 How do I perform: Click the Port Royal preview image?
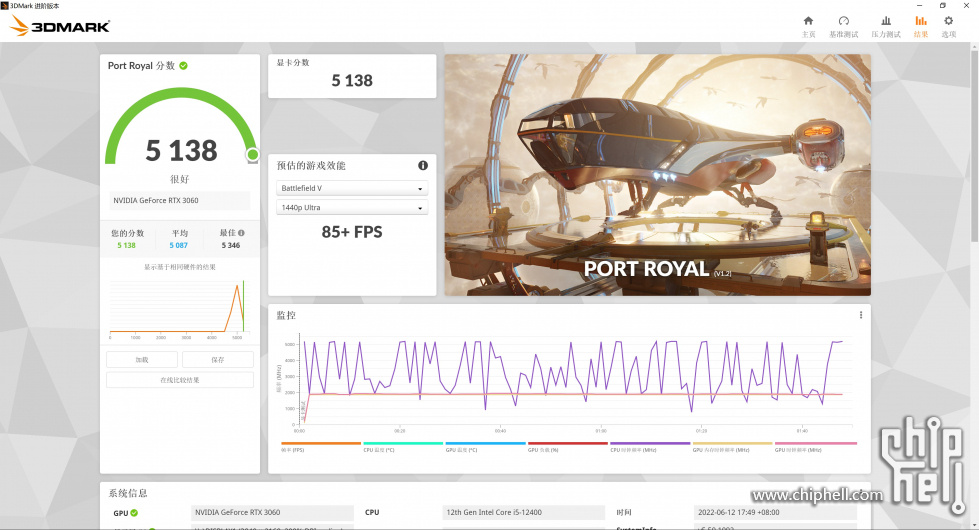657,175
